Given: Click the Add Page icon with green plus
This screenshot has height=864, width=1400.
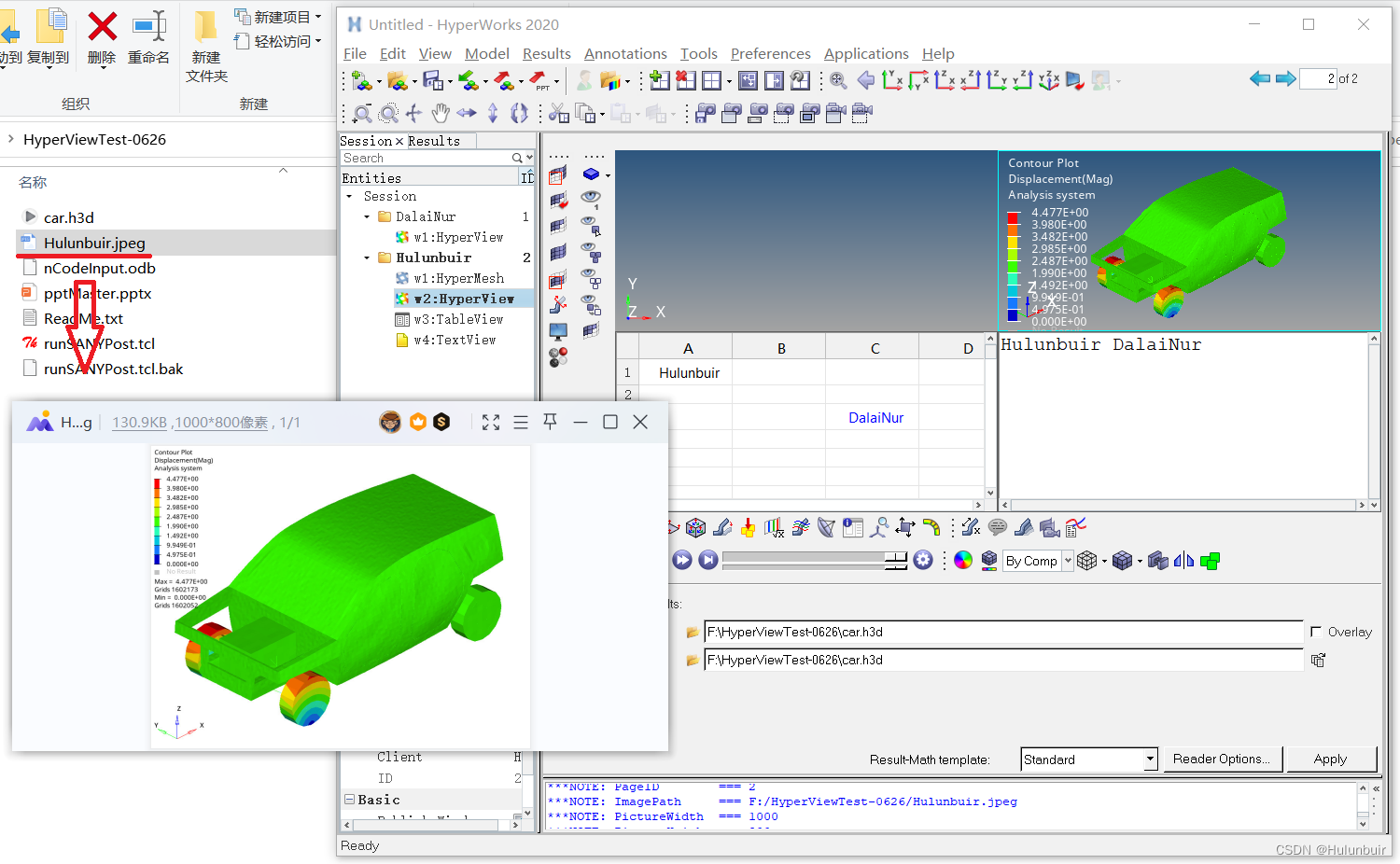Looking at the screenshot, I should click(x=660, y=80).
